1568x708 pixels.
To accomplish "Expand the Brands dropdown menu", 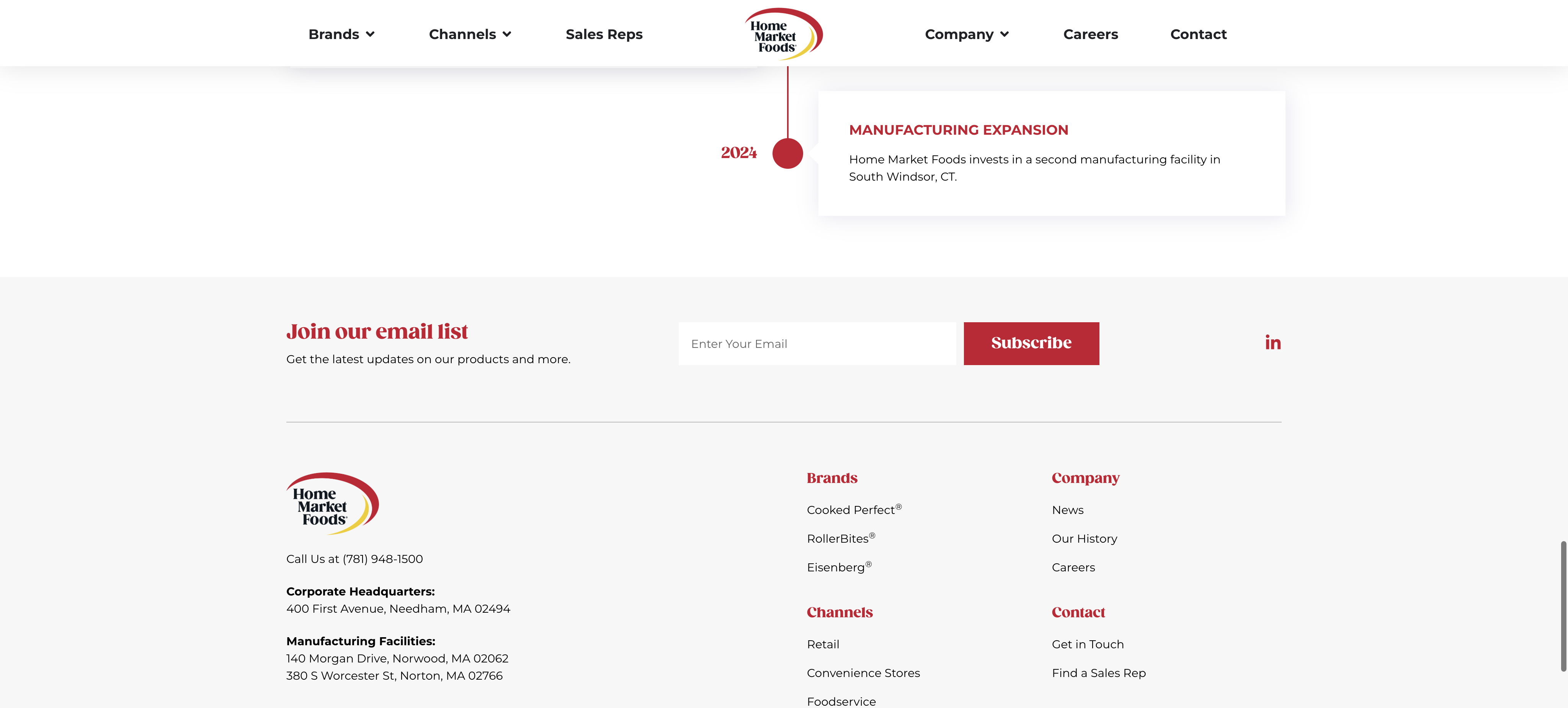I will [341, 35].
